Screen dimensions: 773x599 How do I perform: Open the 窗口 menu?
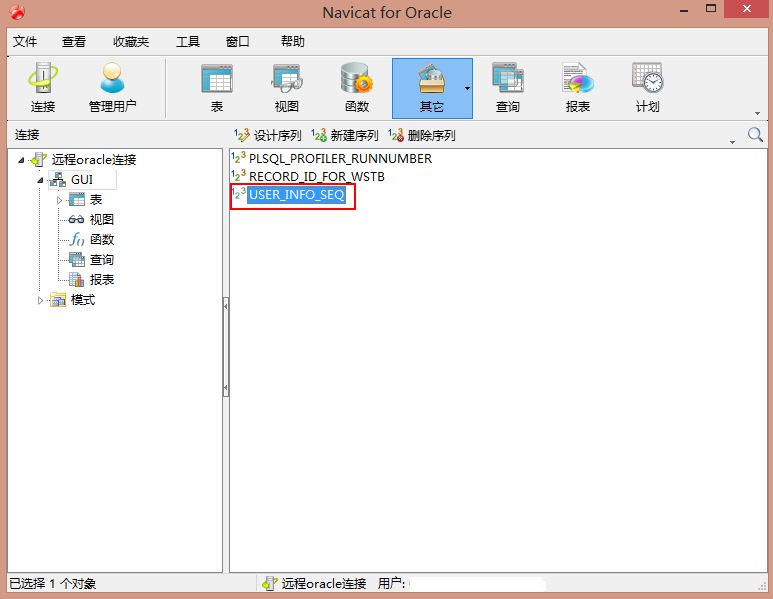click(x=238, y=41)
